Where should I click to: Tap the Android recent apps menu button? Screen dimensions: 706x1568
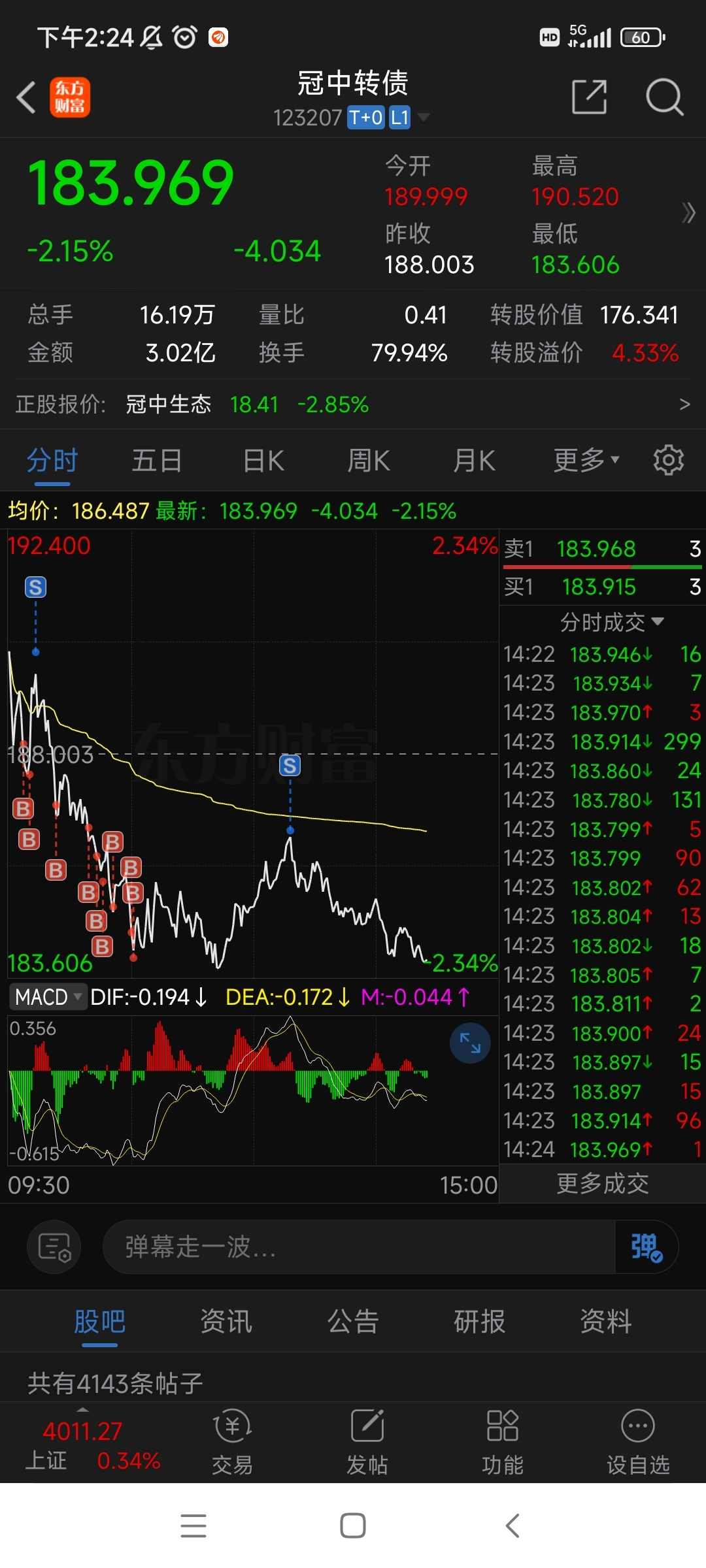193,1526
